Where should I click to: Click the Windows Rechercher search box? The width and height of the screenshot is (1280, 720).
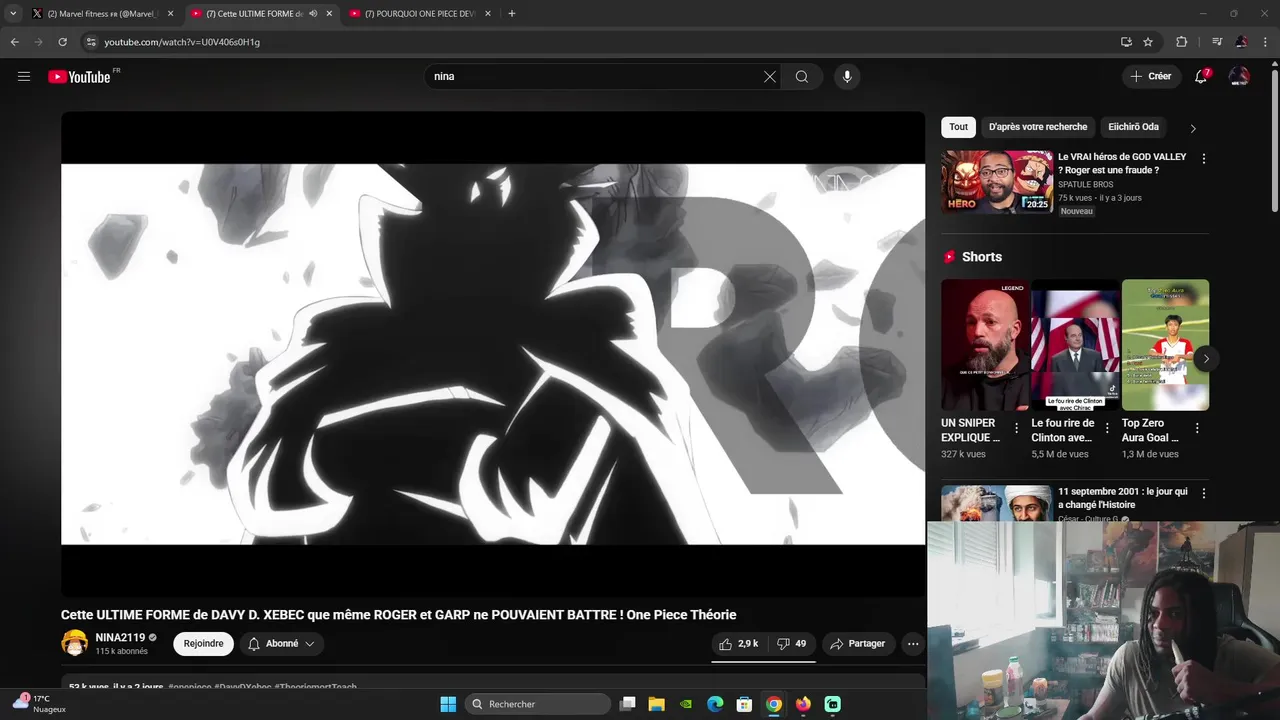(538, 704)
